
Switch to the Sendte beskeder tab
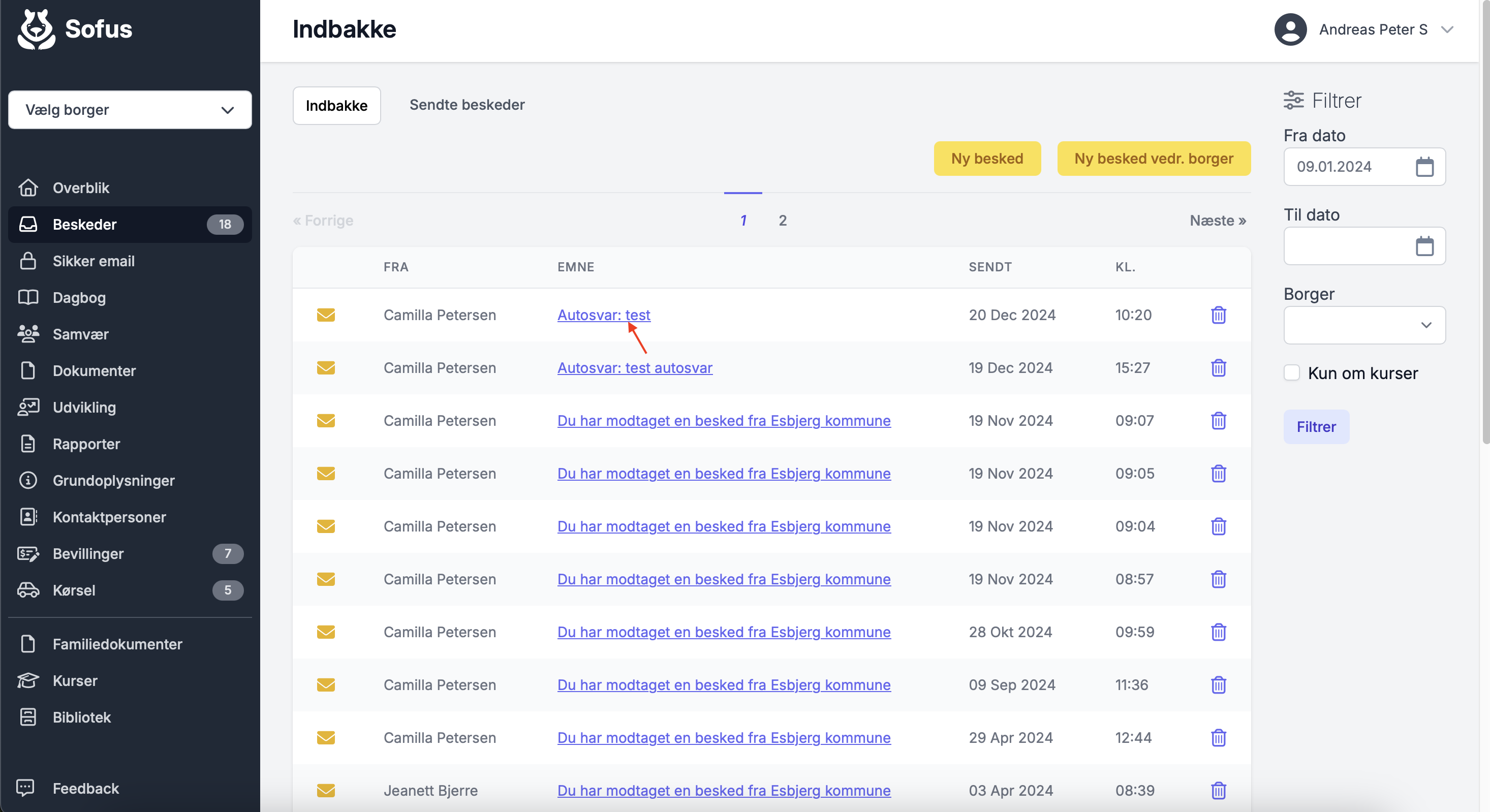467,105
